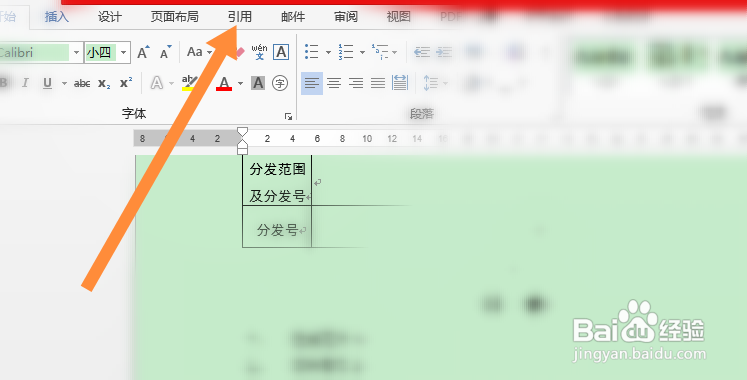Open the 设计 ribbon tab

110,17
